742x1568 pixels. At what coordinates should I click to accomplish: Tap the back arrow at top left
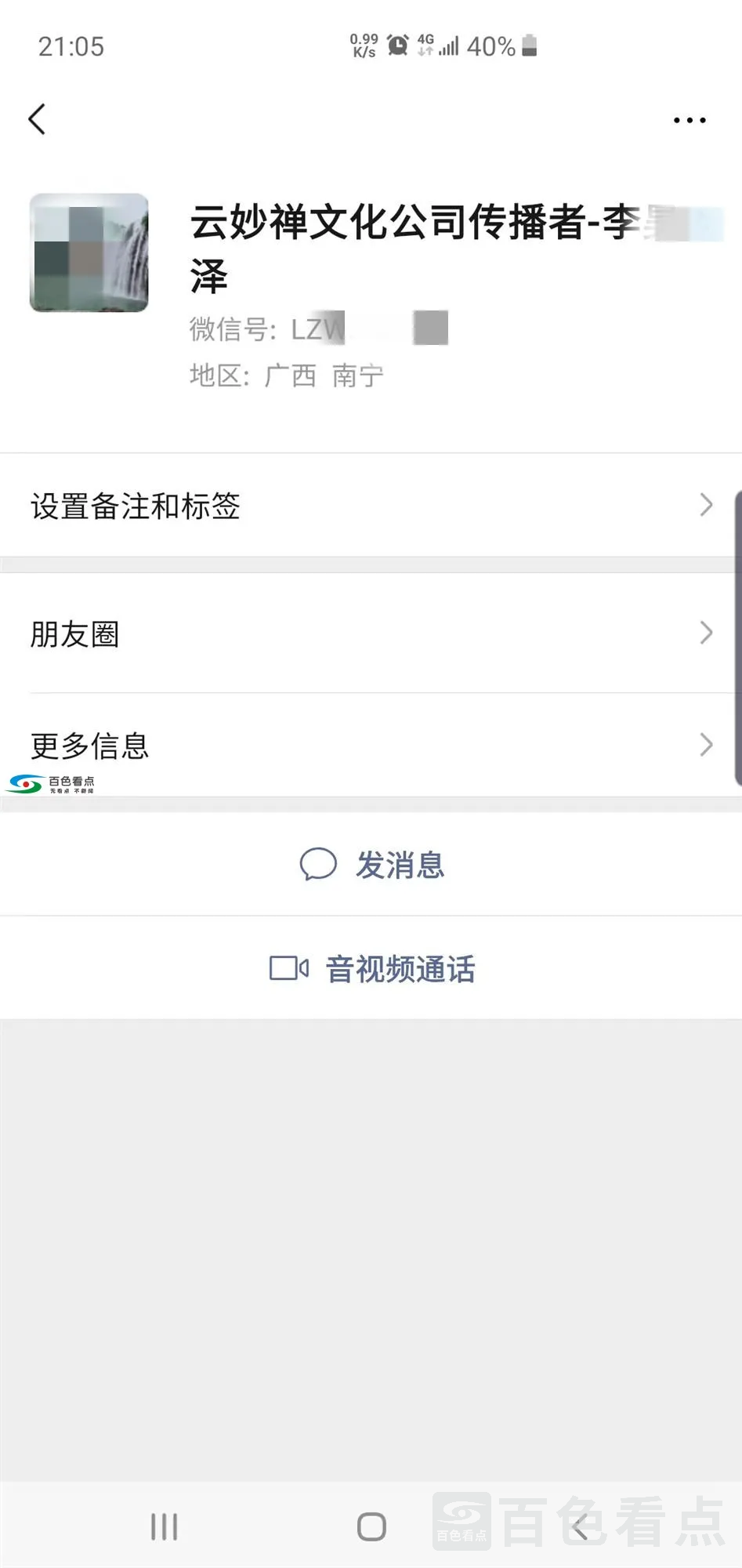click(x=37, y=119)
